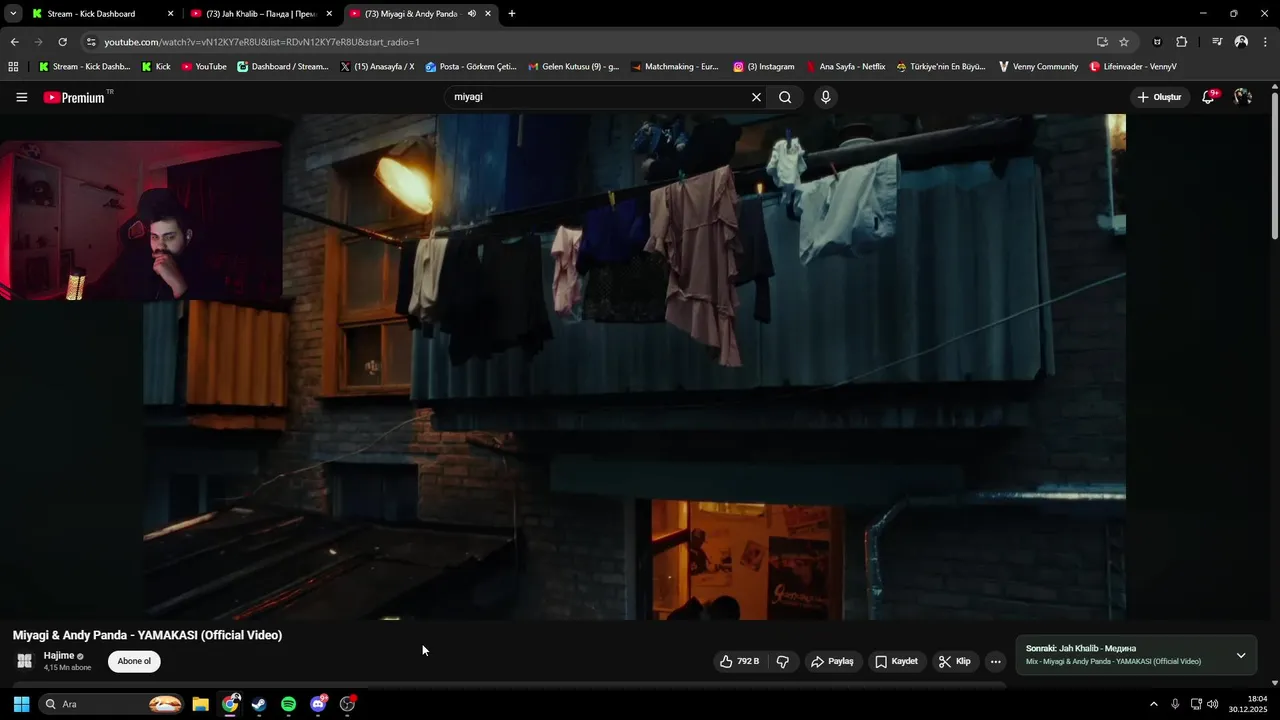Like the video with 792 B thumbs up
Viewport: 1280px width, 720px height.
coord(740,661)
